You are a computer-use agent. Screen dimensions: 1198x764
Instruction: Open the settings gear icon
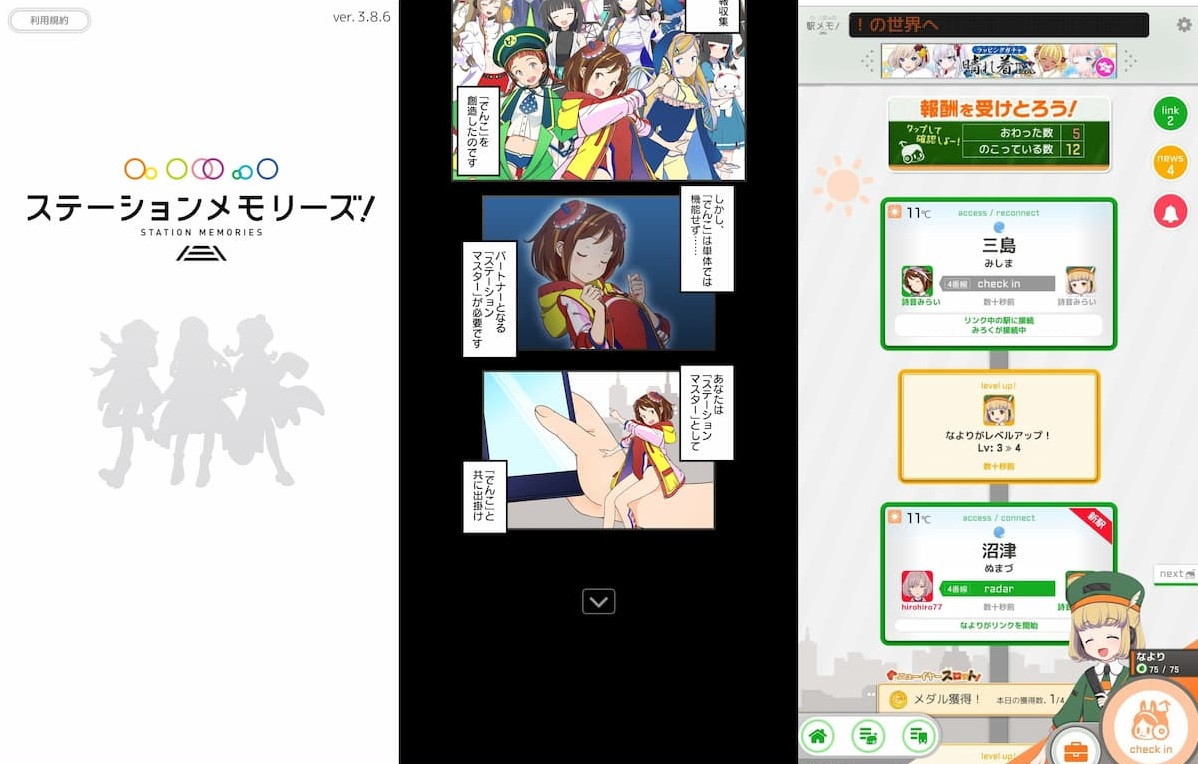pos(1183,24)
